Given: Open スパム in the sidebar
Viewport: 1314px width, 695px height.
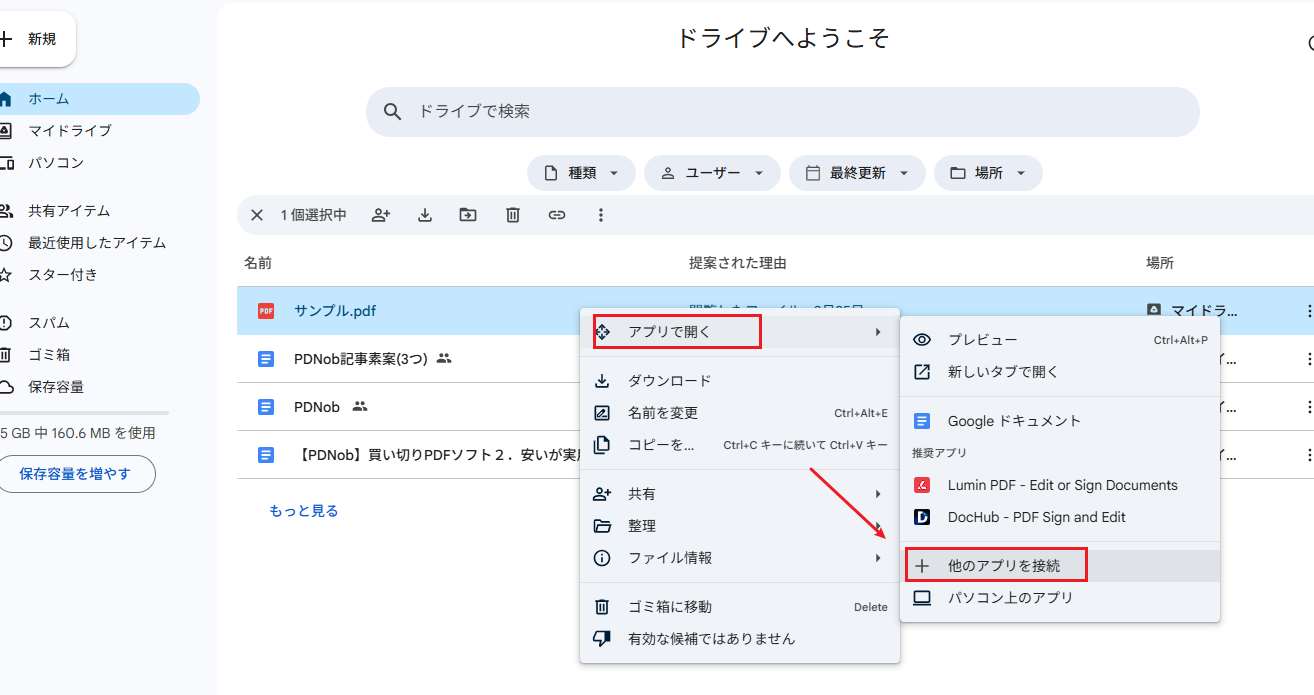Looking at the screenshot, I should (98, 323).
